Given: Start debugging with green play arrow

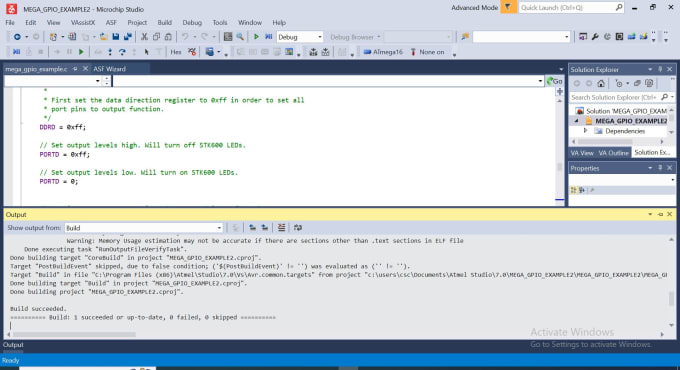Looking at the screenshot, I should [256, 37].
